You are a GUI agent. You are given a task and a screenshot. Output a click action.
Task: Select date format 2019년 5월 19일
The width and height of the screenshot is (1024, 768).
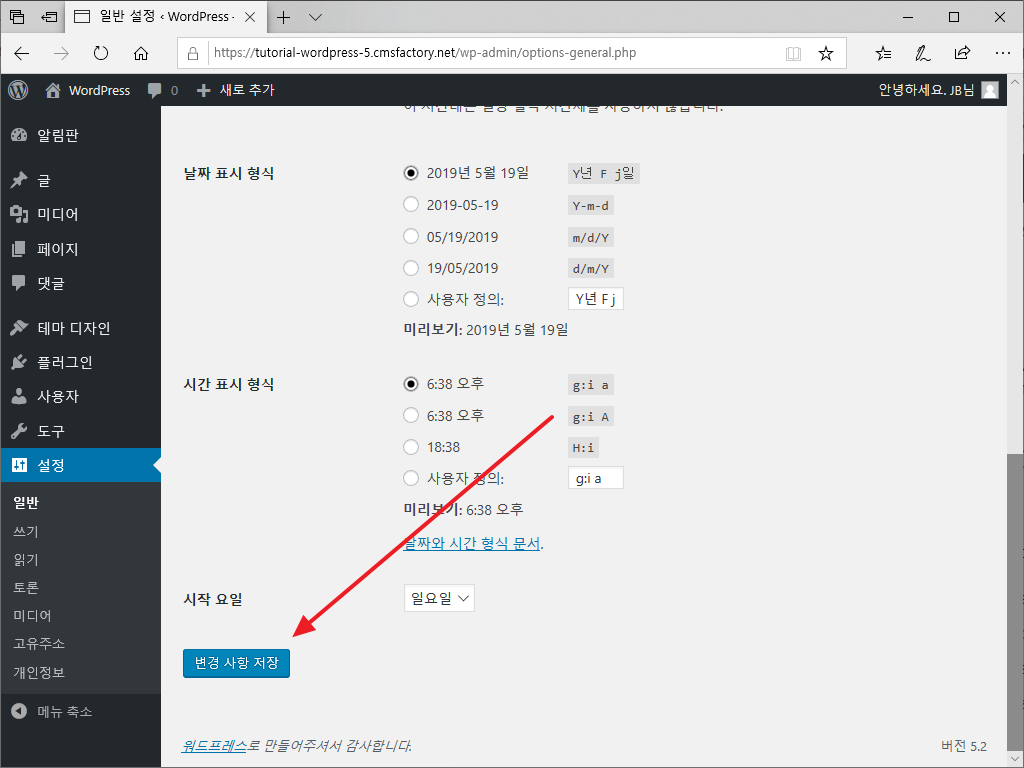(x=411, y=173)
